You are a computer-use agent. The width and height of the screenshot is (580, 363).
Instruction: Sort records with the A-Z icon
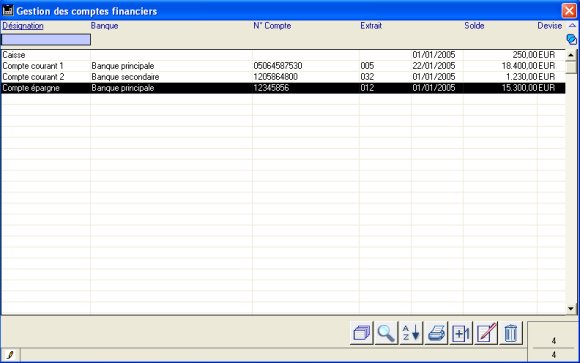tap(411, 333)
